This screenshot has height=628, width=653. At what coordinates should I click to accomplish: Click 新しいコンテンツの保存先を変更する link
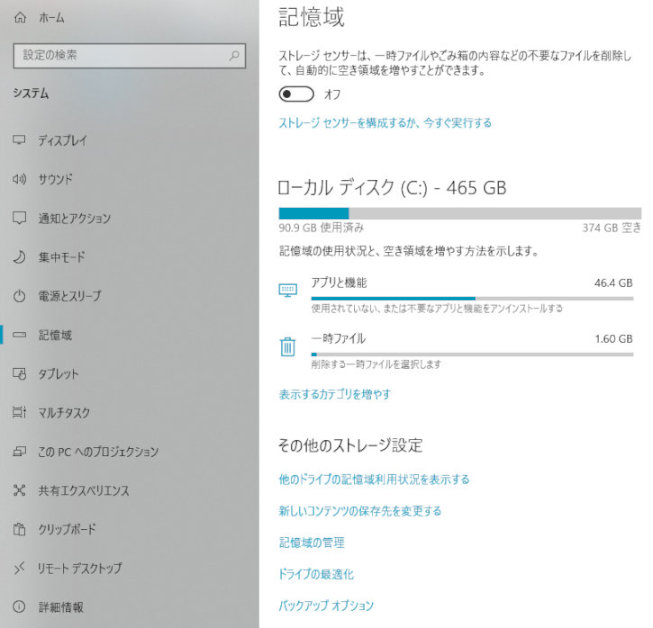360,511
